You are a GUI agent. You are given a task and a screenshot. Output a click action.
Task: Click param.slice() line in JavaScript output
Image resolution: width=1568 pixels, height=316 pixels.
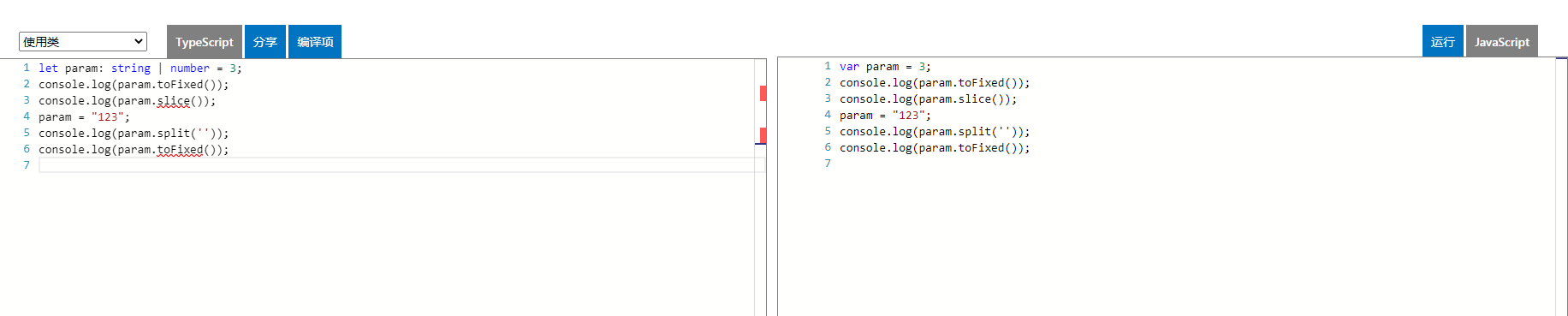[x=929, y=99]
